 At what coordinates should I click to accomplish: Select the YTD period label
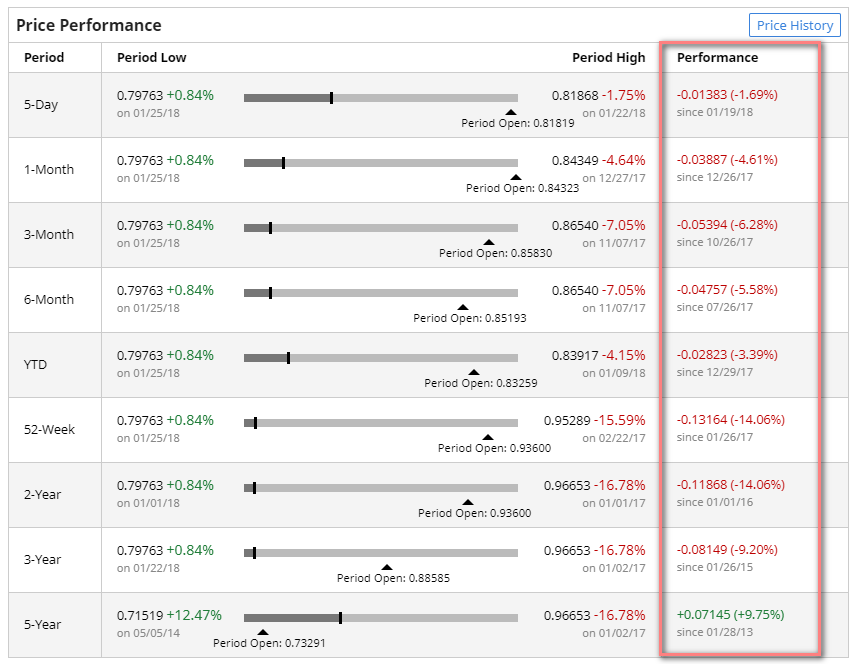click(36, 365)
